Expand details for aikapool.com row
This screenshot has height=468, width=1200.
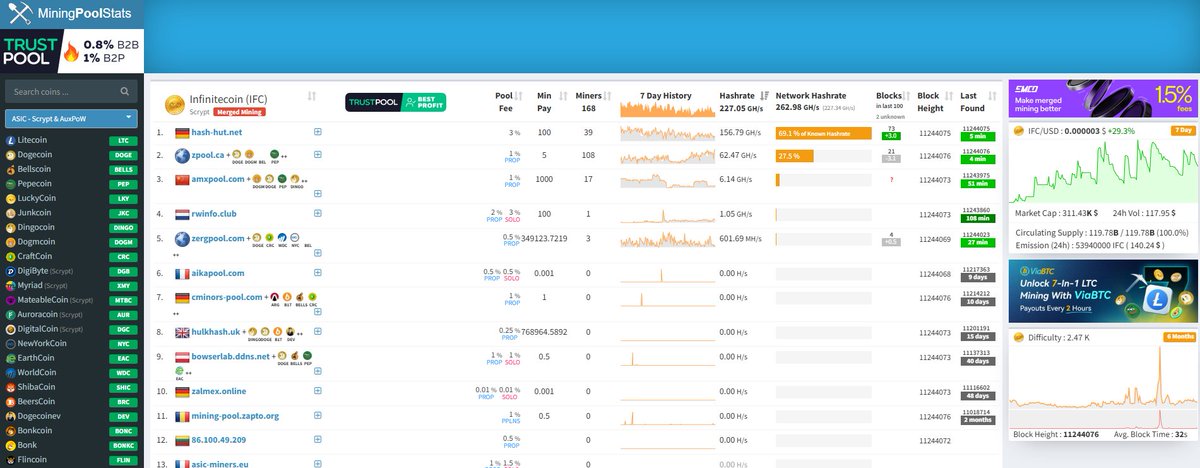(x=318, y=273)
